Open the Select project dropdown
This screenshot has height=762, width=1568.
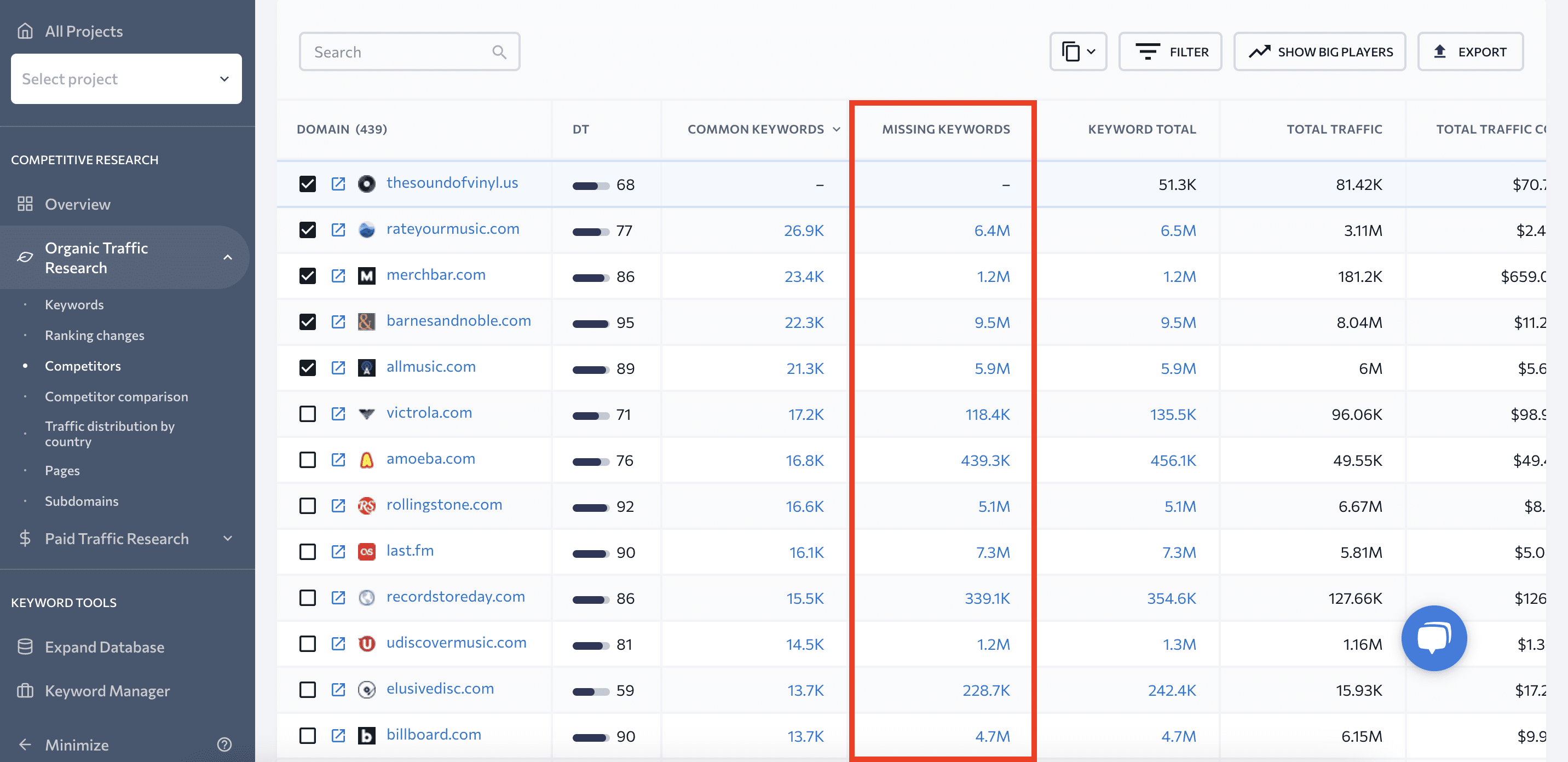coord(126,78)
